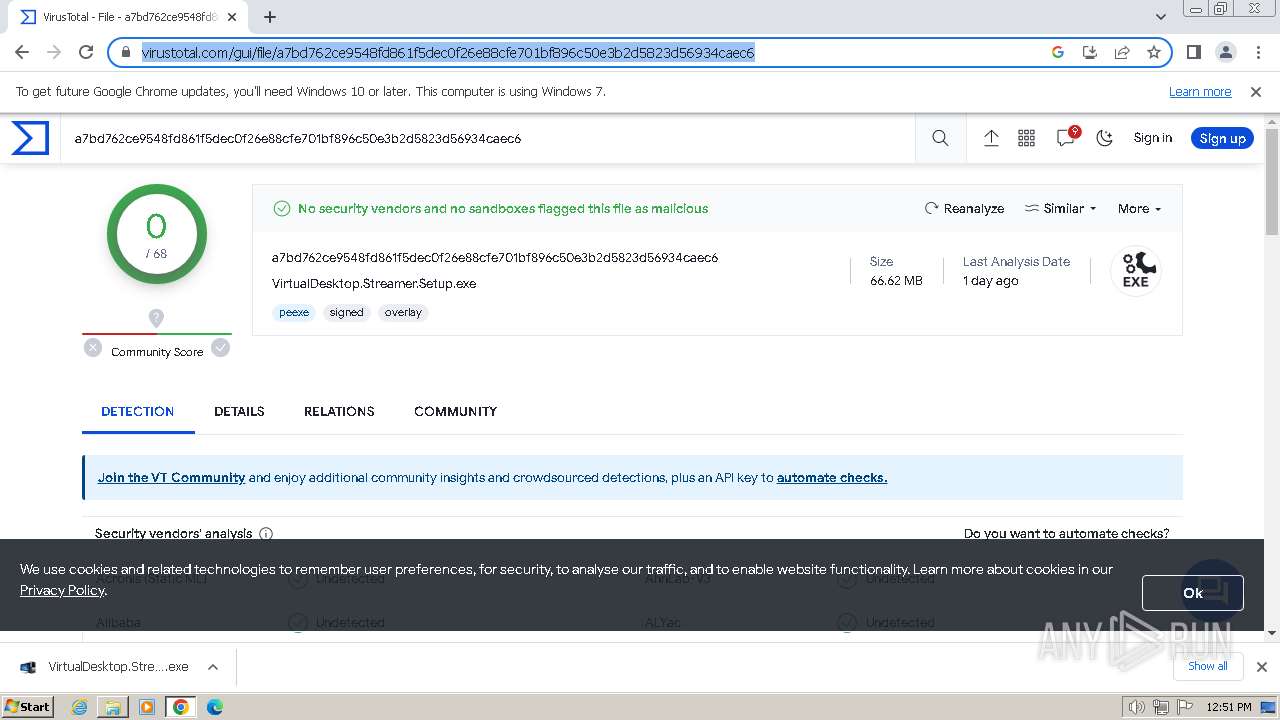
Task: Click the upload file icon
Action: [991, 138]
